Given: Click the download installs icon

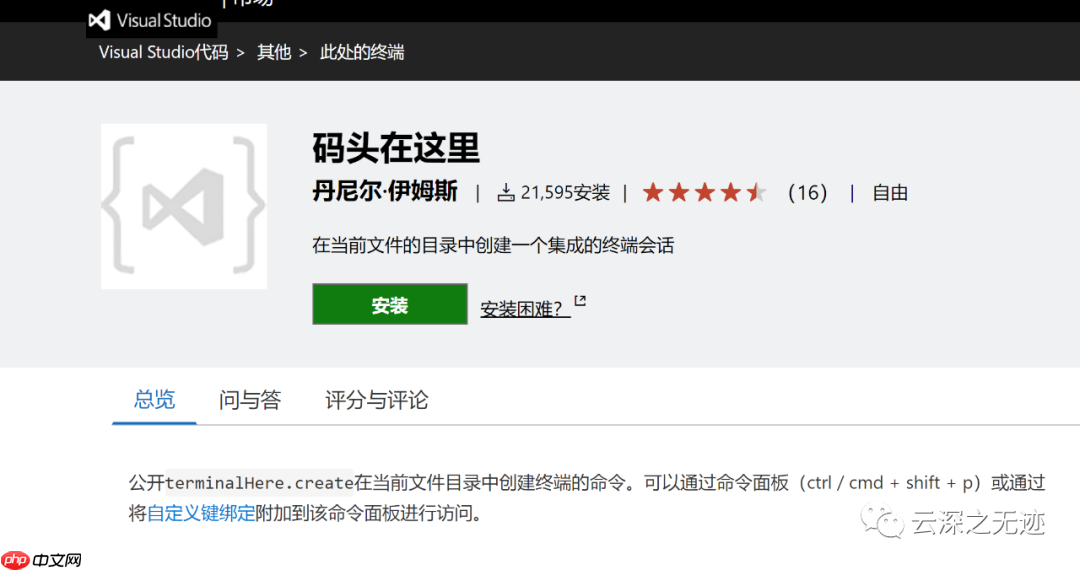Looking at the screenshot, I should 506,193.
